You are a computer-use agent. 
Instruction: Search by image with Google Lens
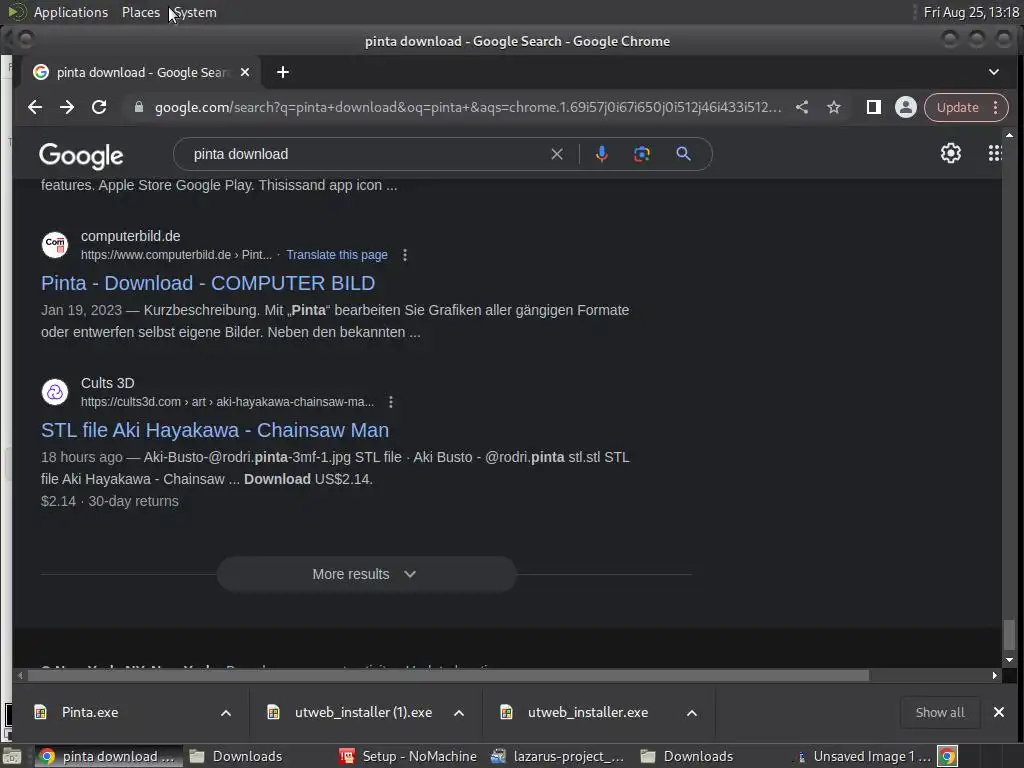pyautogui.click(x=642, y=154)
